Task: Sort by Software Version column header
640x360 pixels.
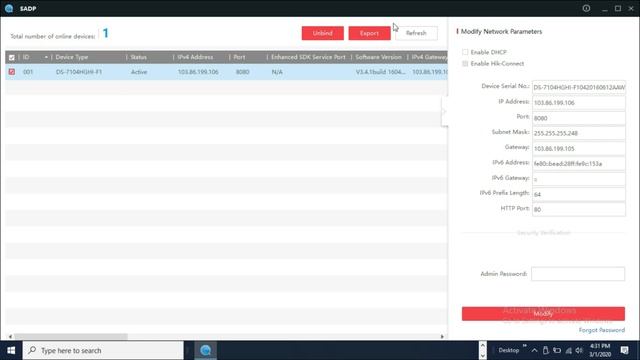Action: (x=379, y=57)
